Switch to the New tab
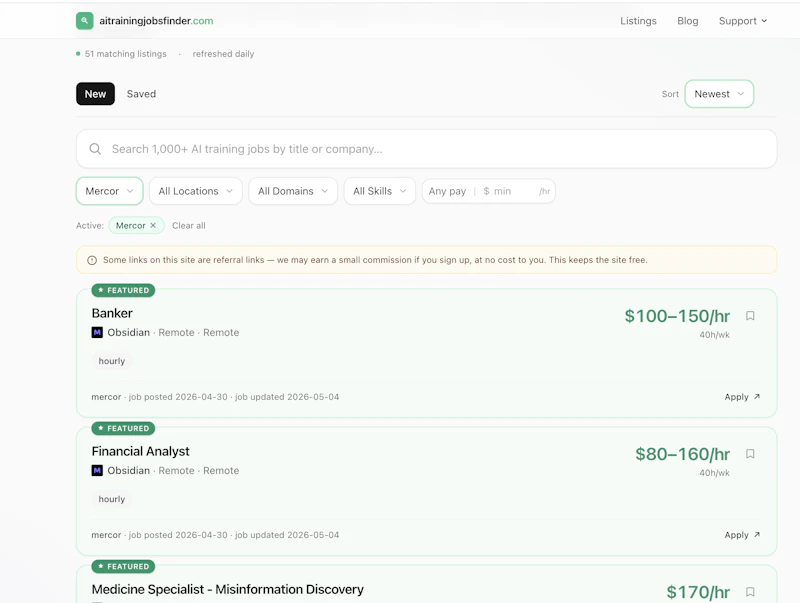 click(x=95, y=94)
